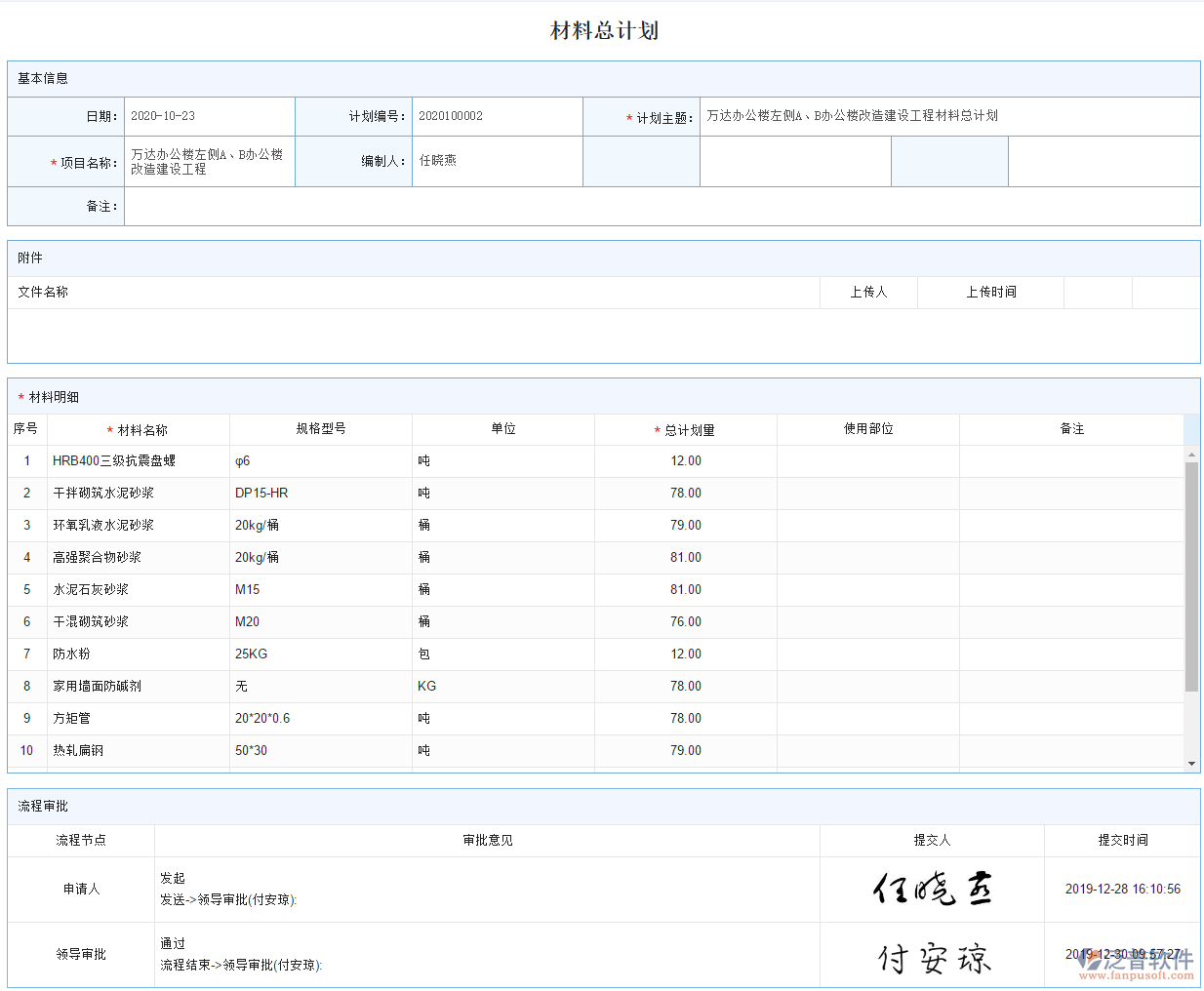Click the 编制人 field showing 任晓燕
The image size is (1204, 991).
[x=497, y=161]
